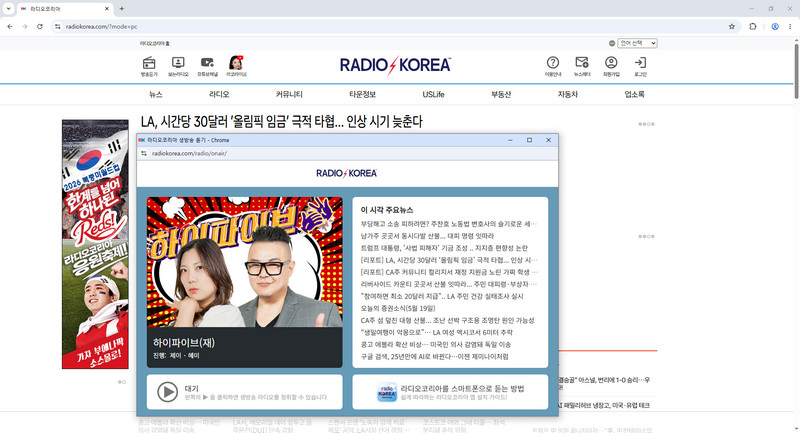Open the USLife menu
Screen dimensions: 800x433
[433, 94]
